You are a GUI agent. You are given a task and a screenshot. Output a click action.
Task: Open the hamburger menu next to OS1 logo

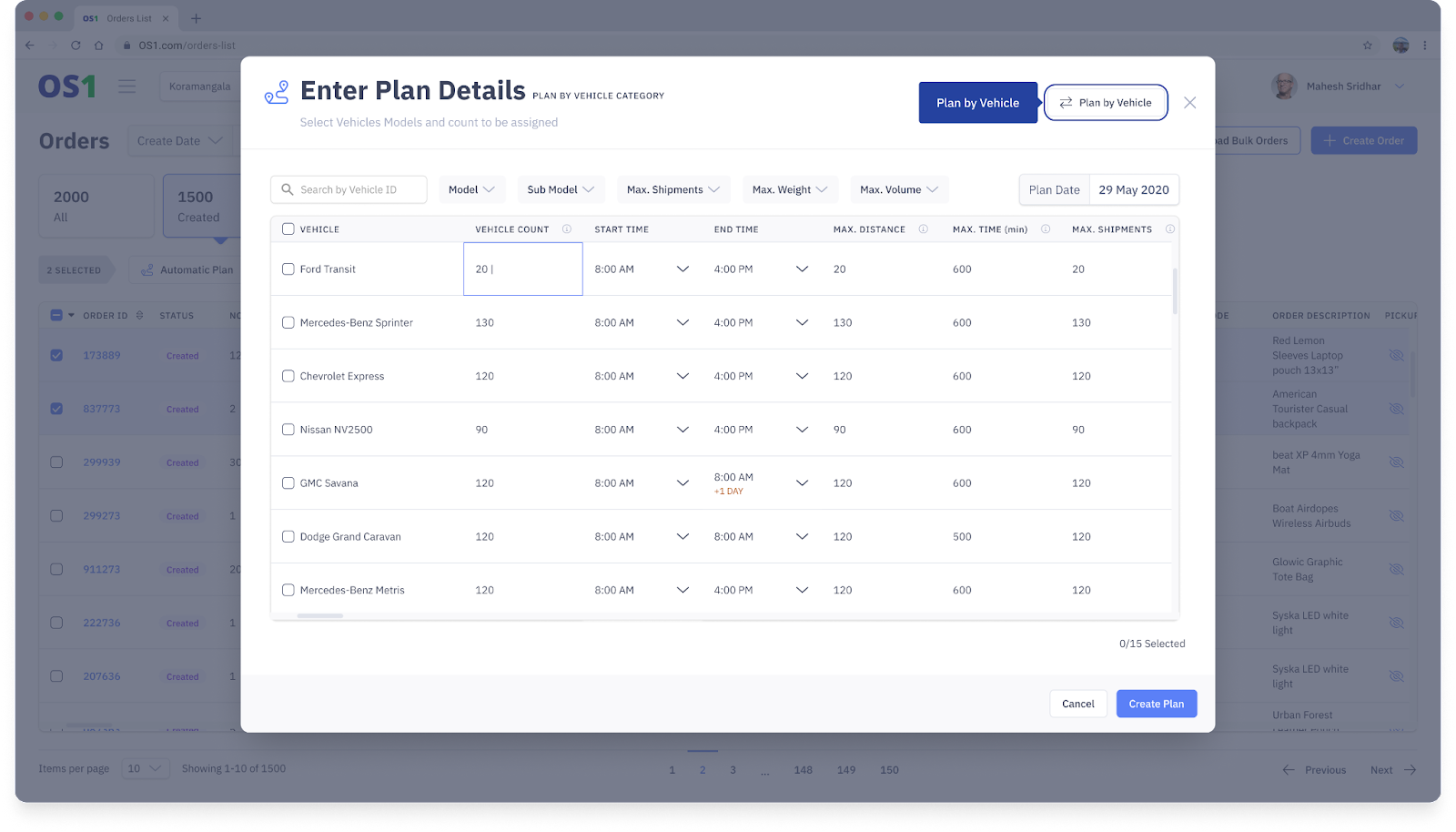127,86
